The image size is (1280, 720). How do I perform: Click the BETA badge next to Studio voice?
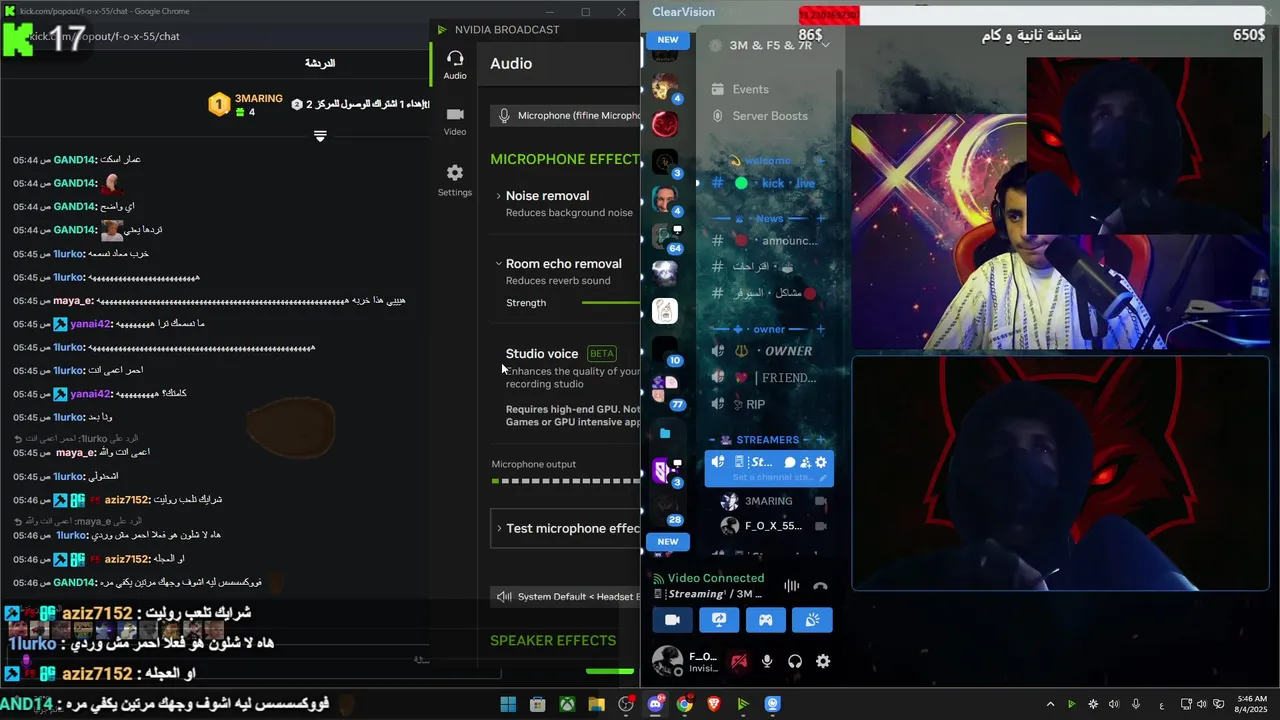tap(602, 353)
